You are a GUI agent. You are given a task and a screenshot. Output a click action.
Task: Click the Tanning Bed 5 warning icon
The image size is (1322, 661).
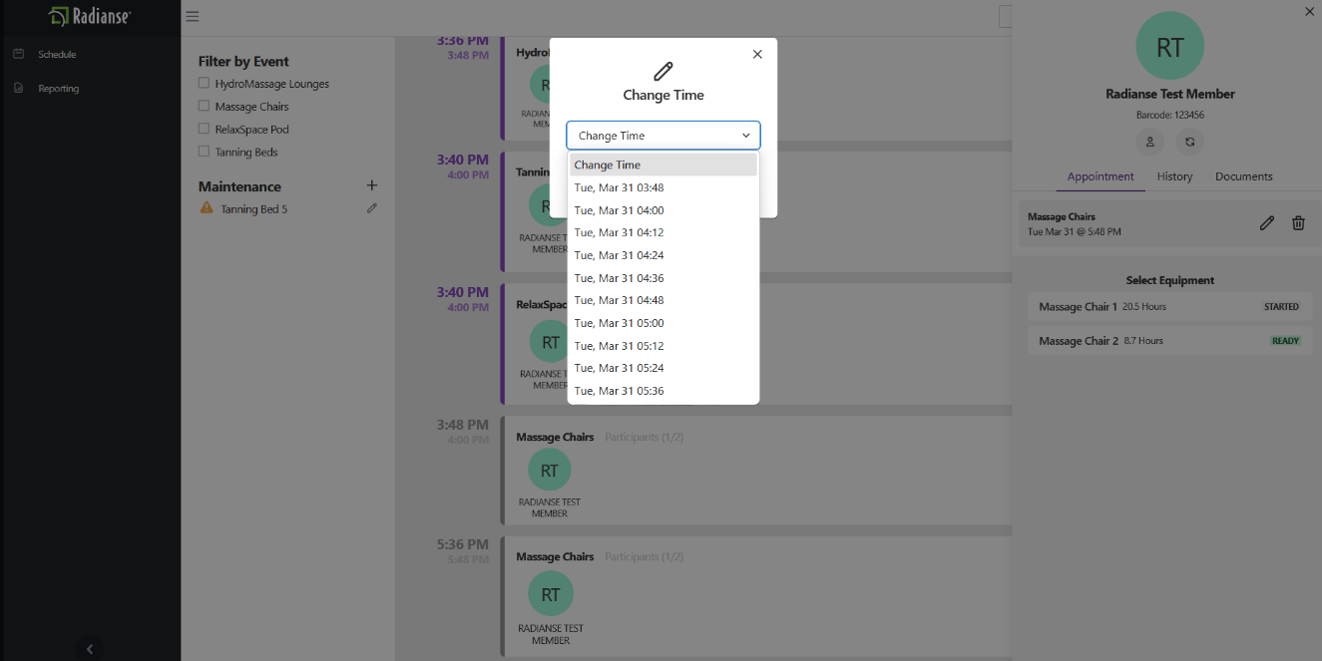(207, 208)
